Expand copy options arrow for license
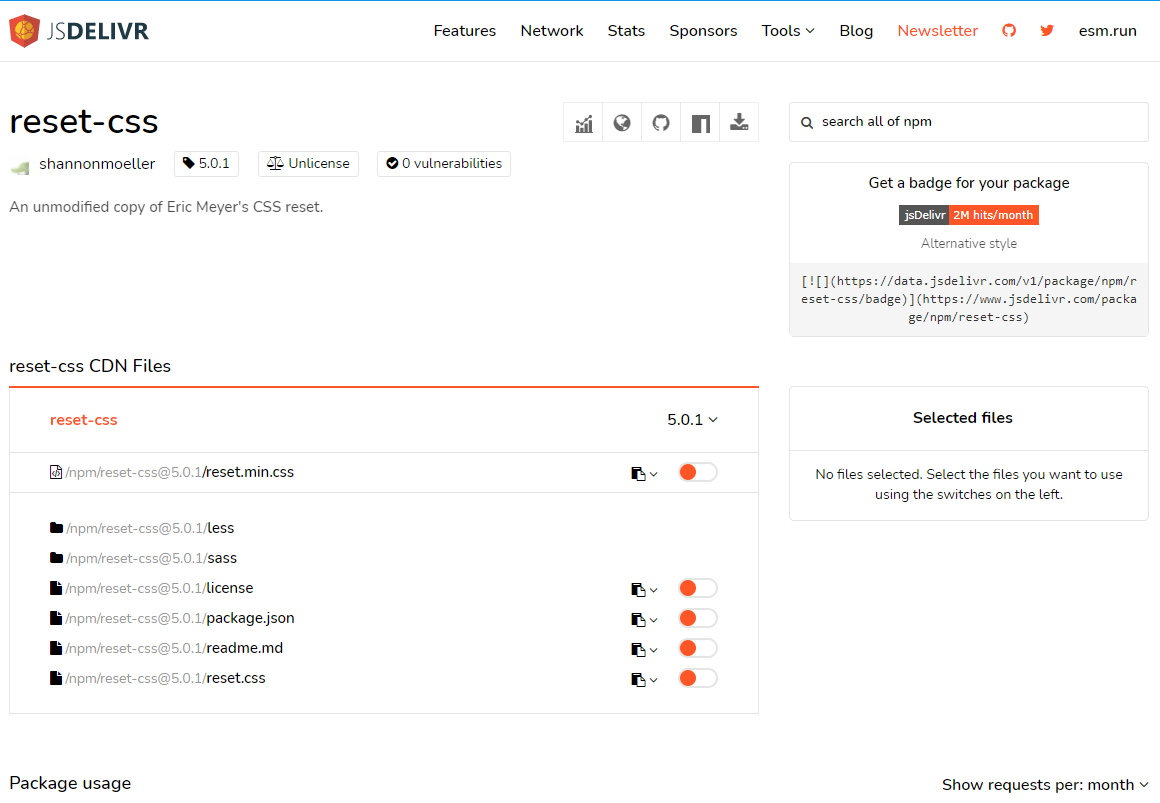Image resolution: width=1160 pixels, height=803 pixels. click(x=653, y=591)
